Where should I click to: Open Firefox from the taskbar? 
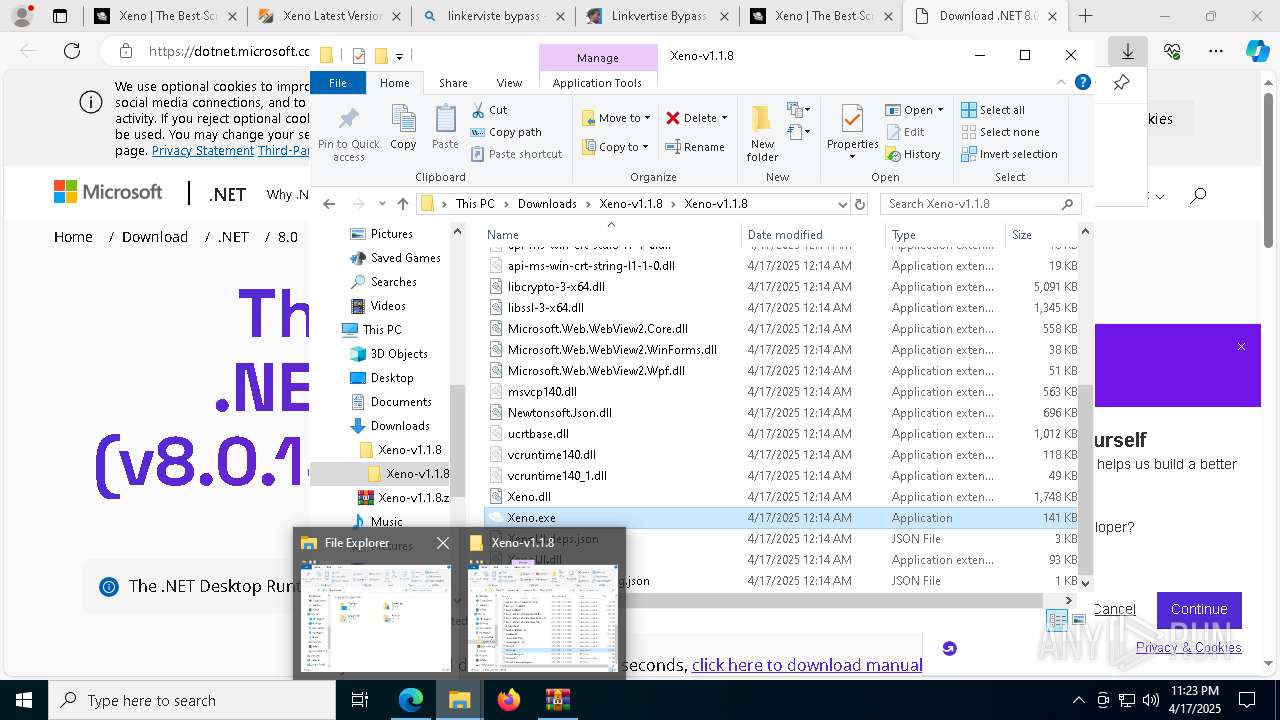pos(509,700)
